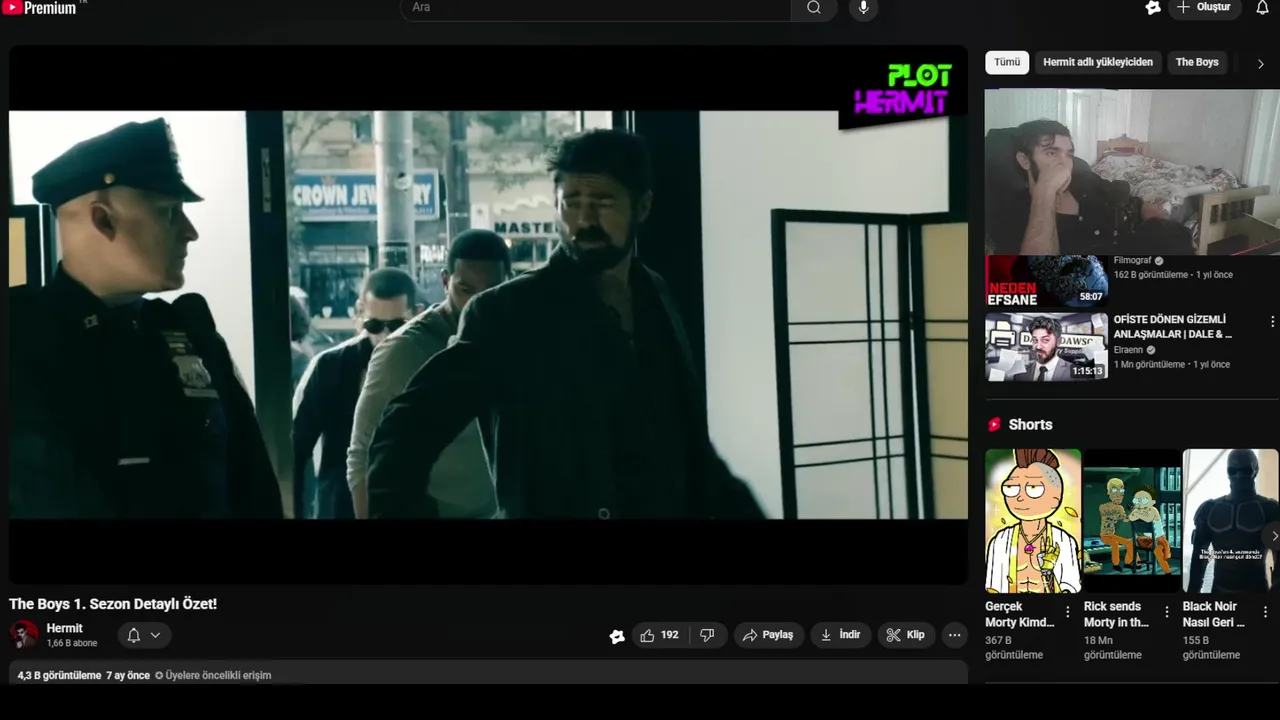Open options for Gerçek Morty short

pyautogui.click(x=1067, y=612)
